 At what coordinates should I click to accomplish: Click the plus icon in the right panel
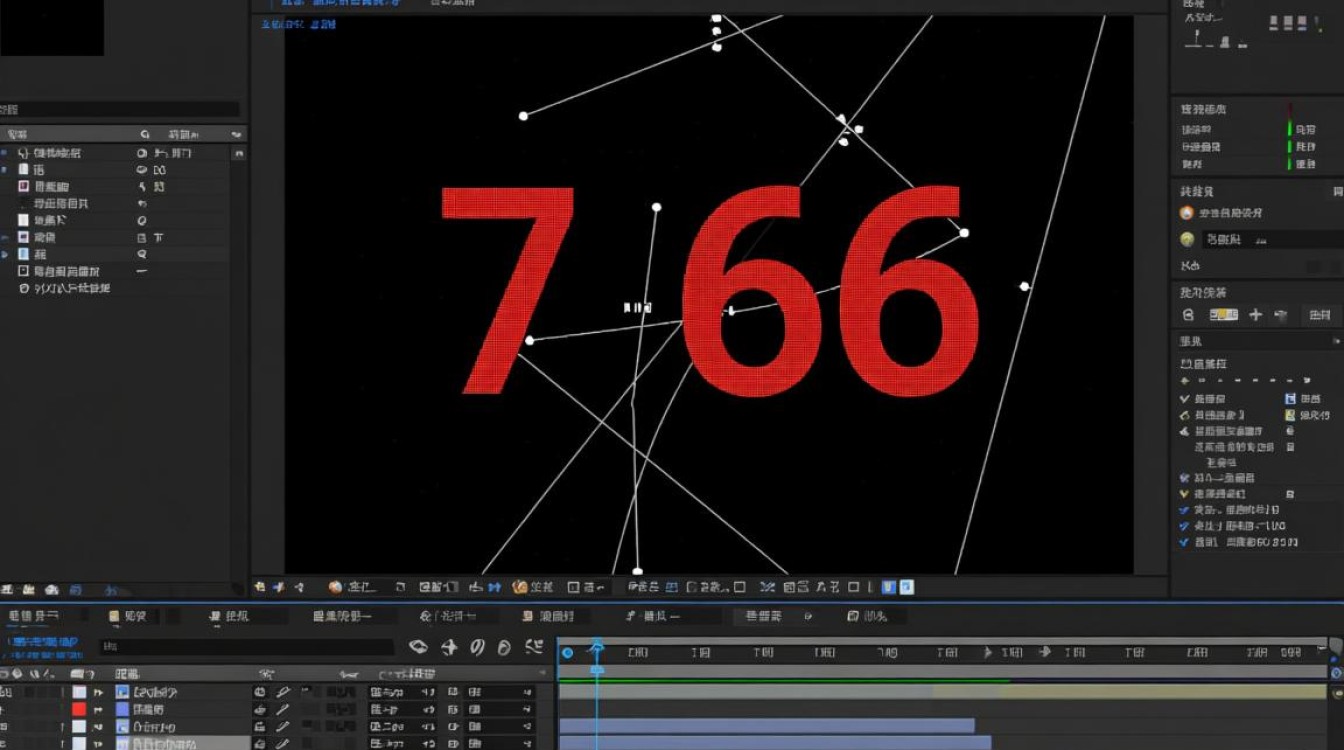tap(1255, 315)
